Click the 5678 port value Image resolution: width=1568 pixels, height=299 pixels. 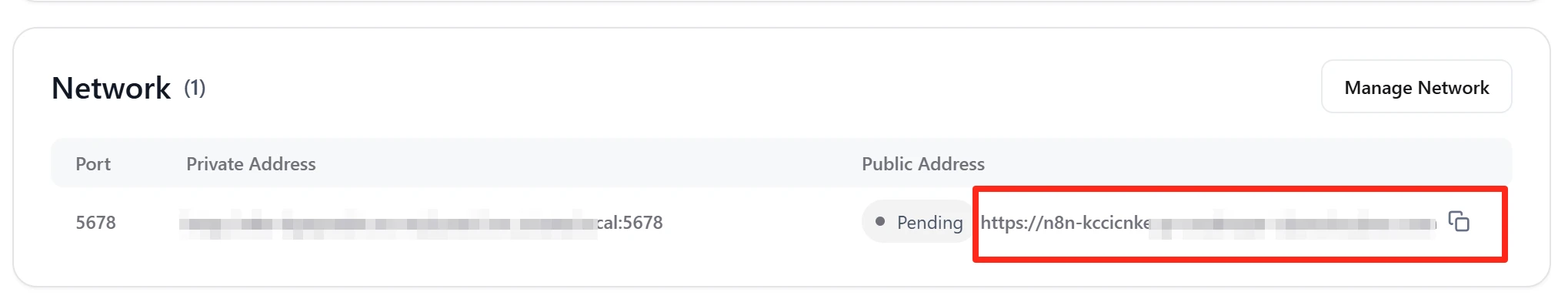point(95,223)
